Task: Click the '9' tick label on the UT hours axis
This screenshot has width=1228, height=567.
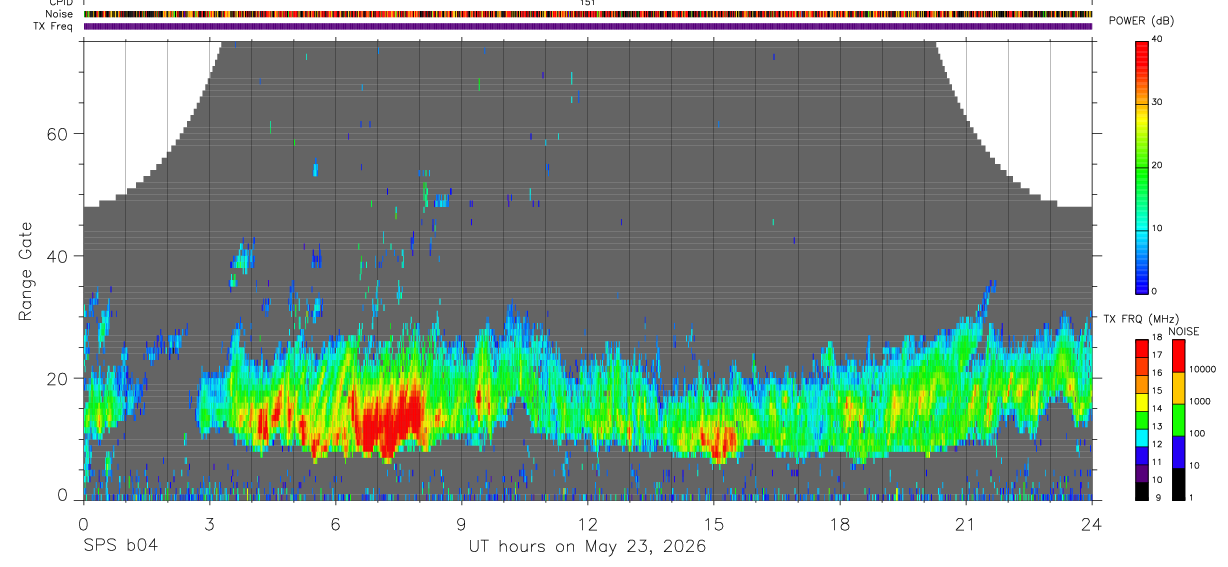Action: [462, 524]
